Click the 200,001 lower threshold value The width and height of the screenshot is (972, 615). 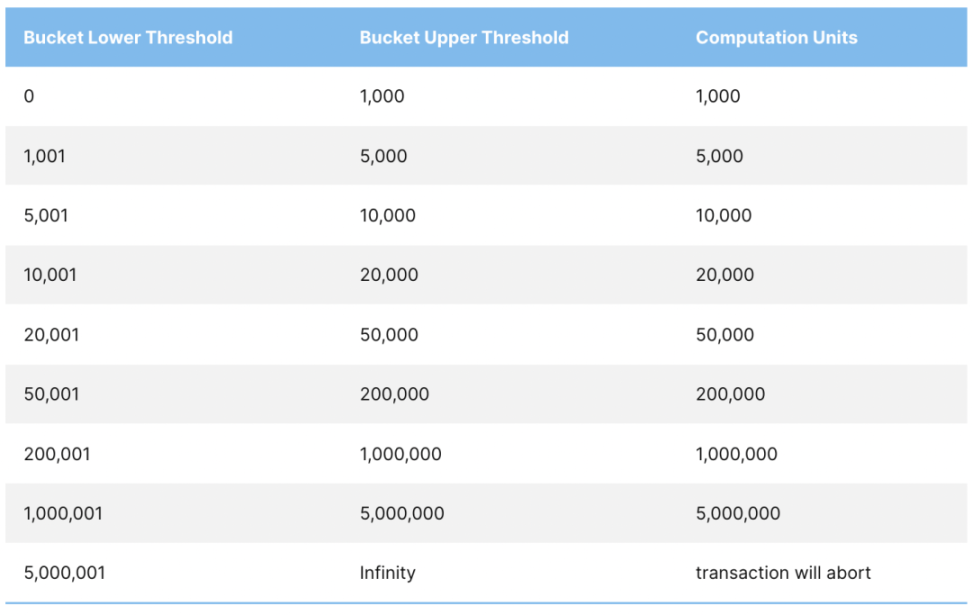pyautogui.click(x=57, y=454)
